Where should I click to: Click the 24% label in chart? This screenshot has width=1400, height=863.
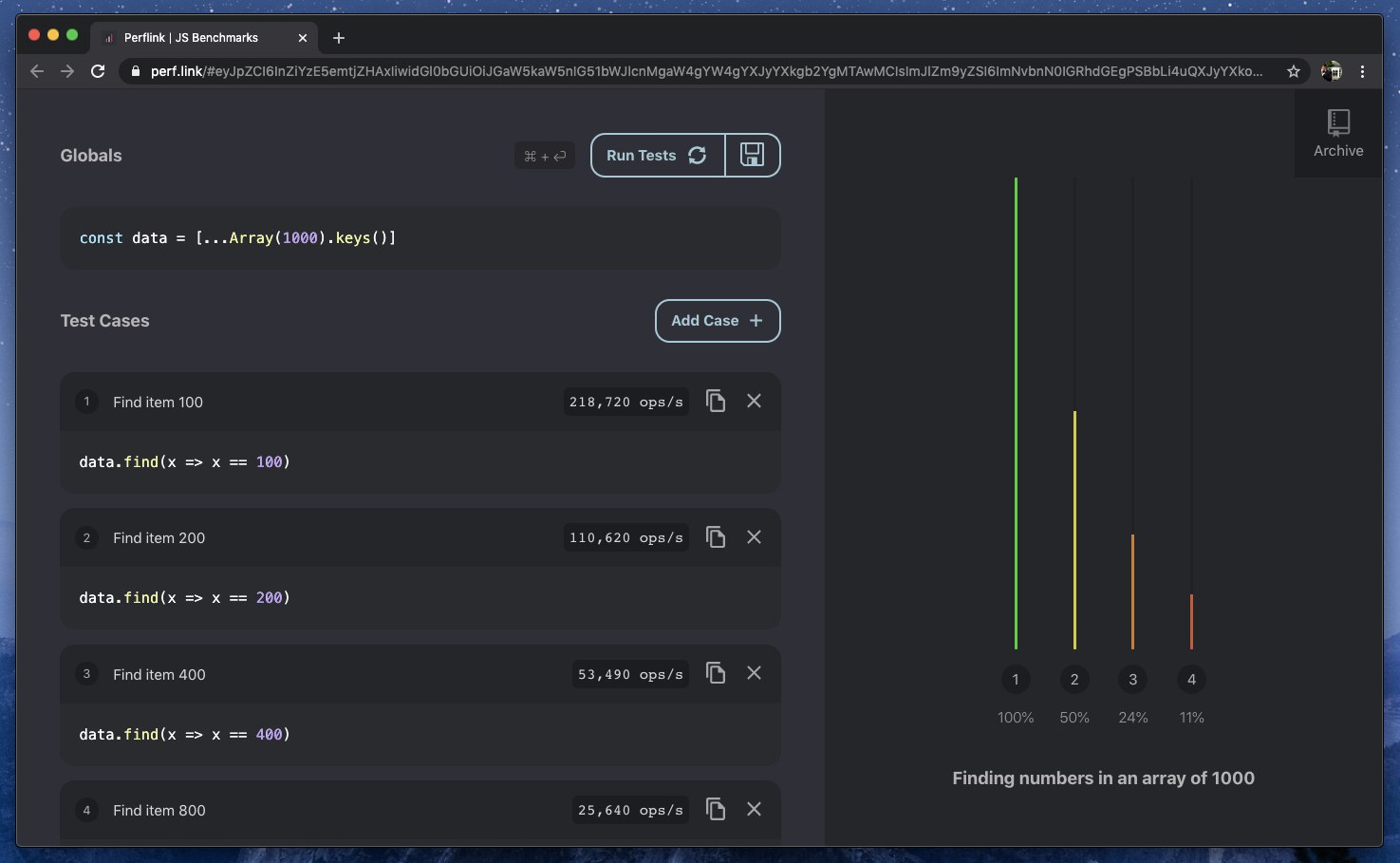coord(1133,718)
